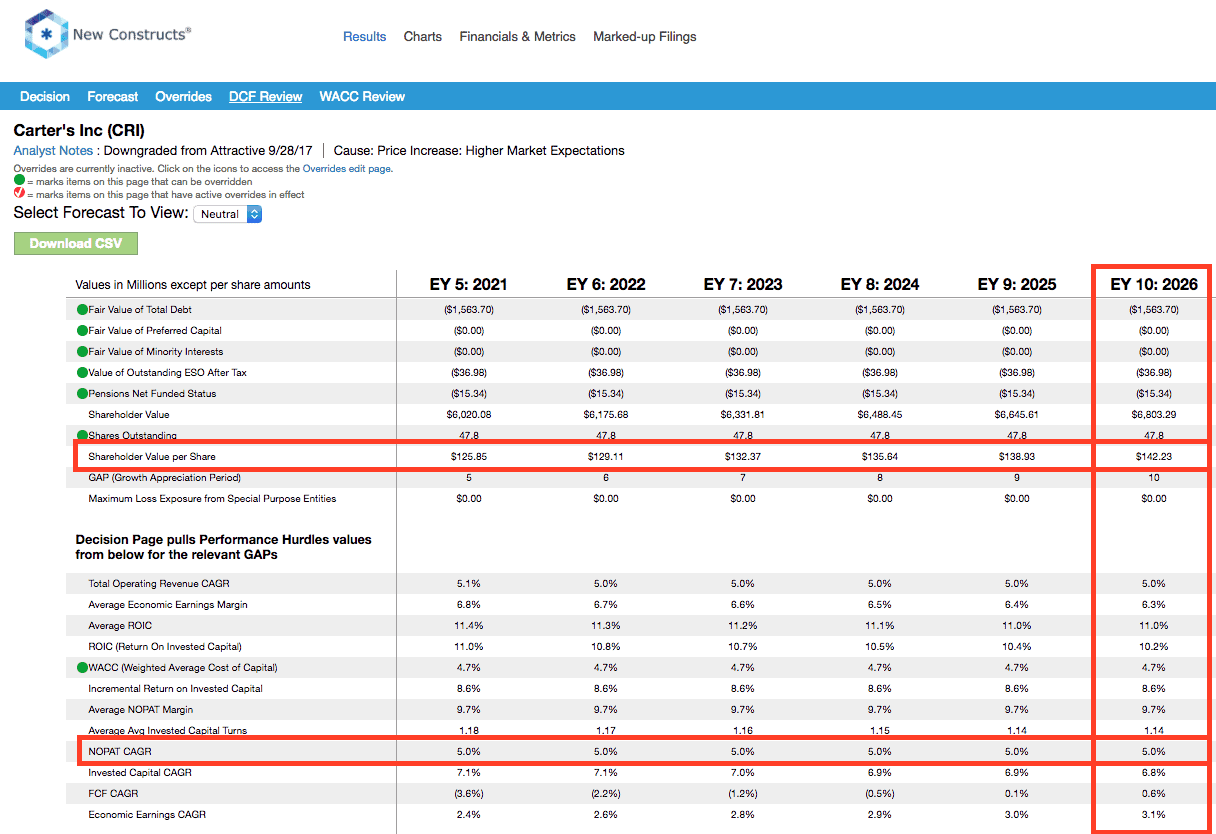Click the Download CSV button
This screenshot has height=834, width=1216.
point(75,243)
